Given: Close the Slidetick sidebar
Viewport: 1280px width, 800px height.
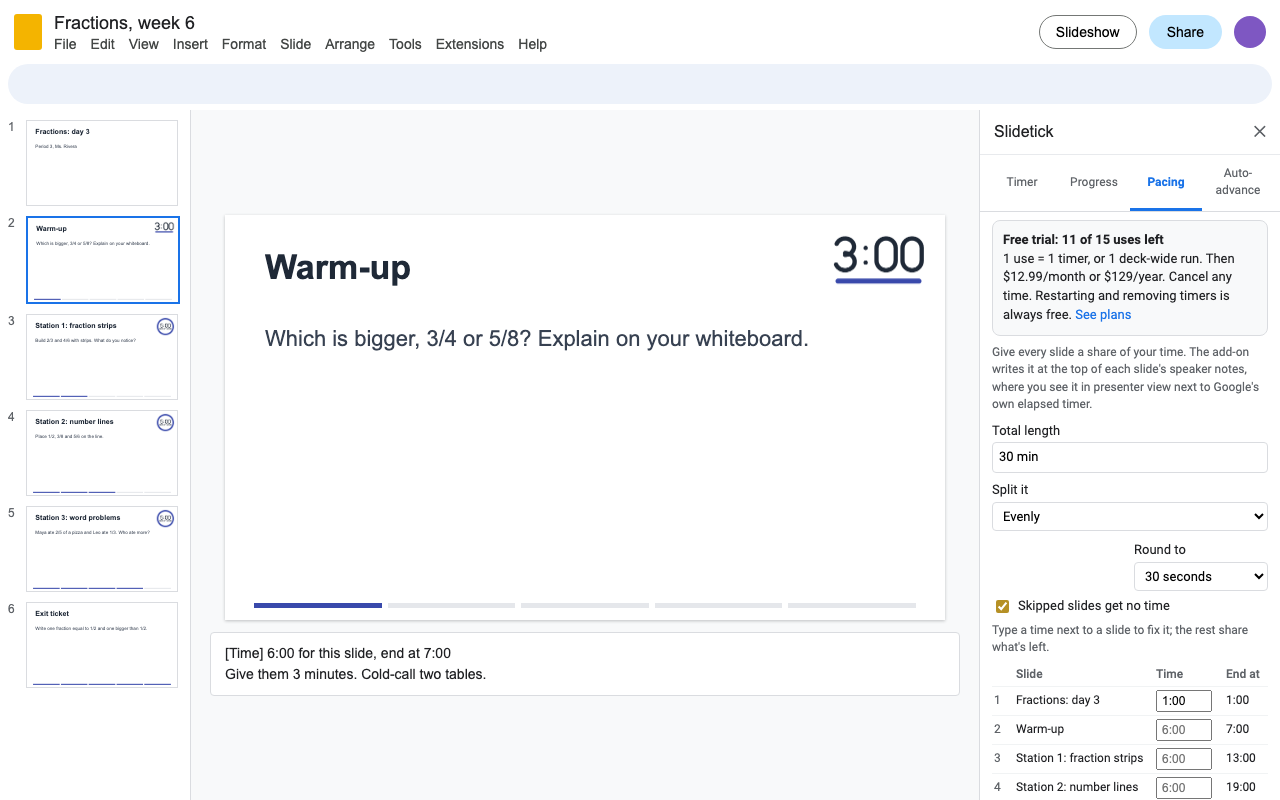Looking at the screenshot, I should (1260, 132).
